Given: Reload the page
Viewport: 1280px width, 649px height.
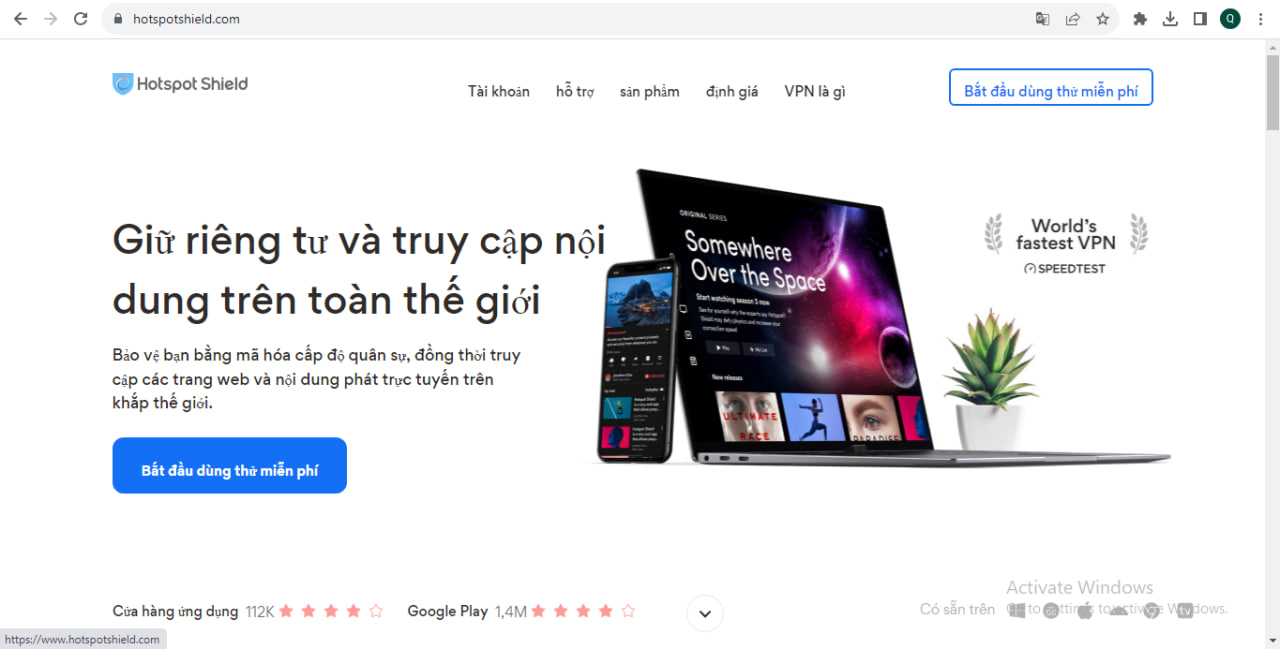Looking at the screenshot, I should [81, 19].
